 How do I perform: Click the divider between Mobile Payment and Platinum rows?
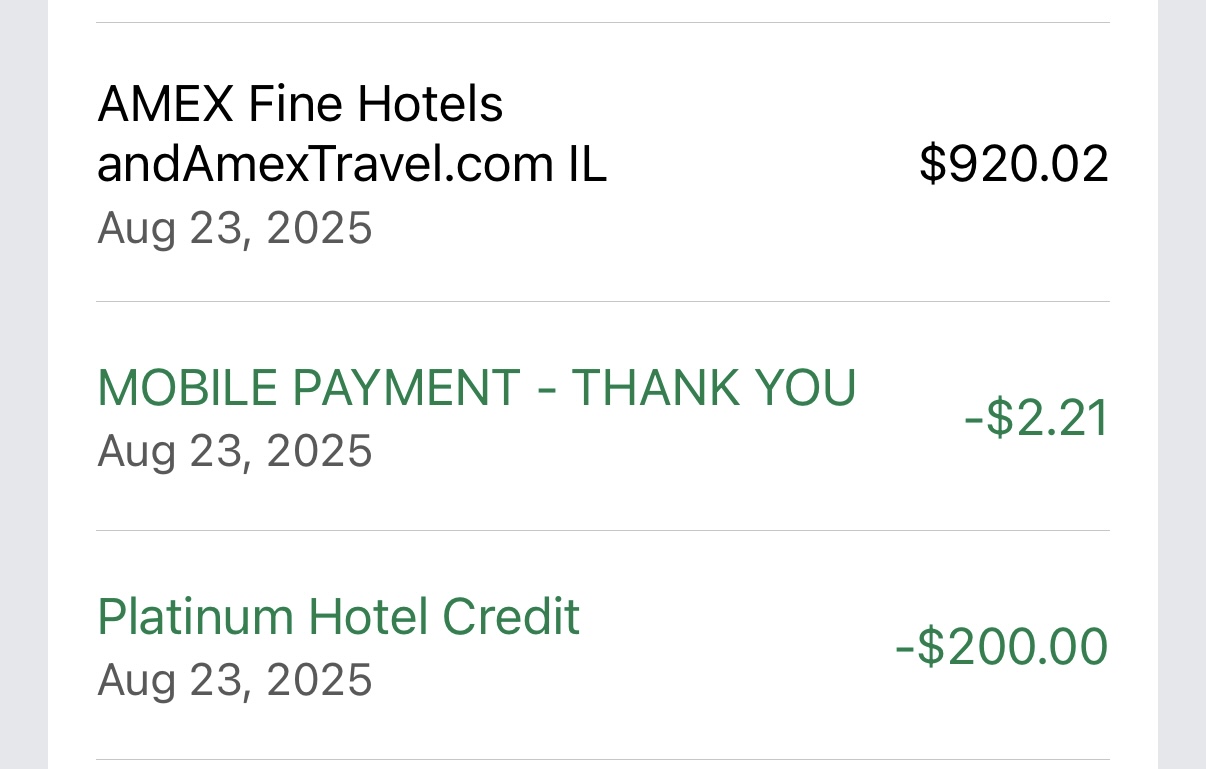[x=602, y=530]
